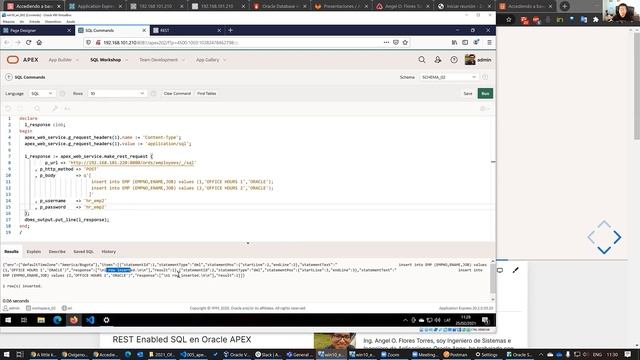The width and height of the screenshot is (640, 360).
Task: Click the Windows Start button in VM taskbar
Action: coord(8,320)
